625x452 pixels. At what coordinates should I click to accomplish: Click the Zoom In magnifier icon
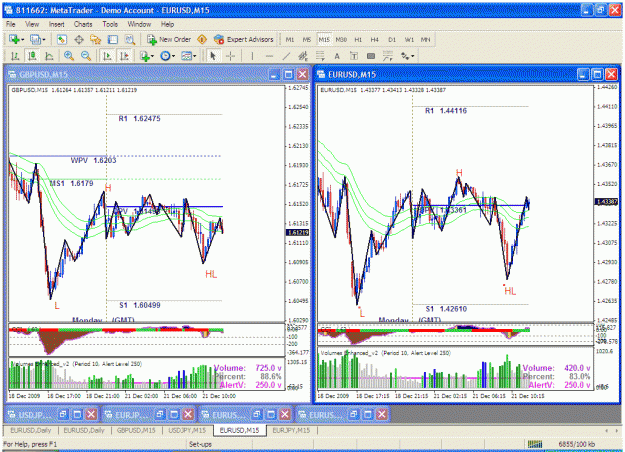(x=69, y=56)
